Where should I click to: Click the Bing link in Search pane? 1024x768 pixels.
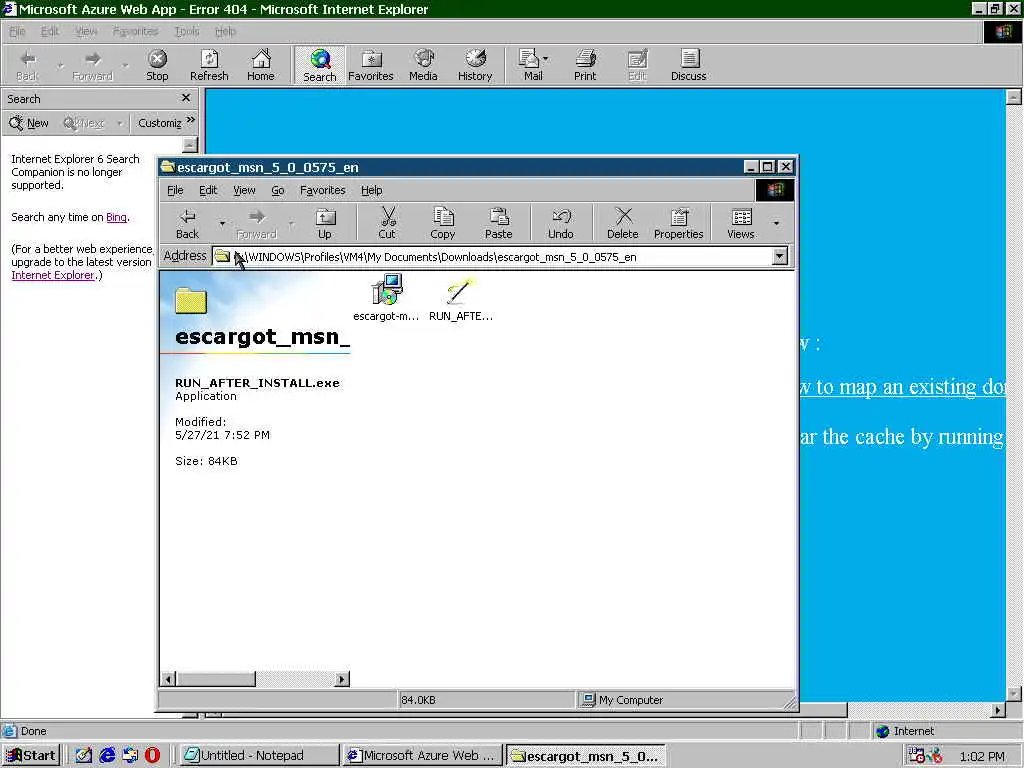(x=116, y=217)
